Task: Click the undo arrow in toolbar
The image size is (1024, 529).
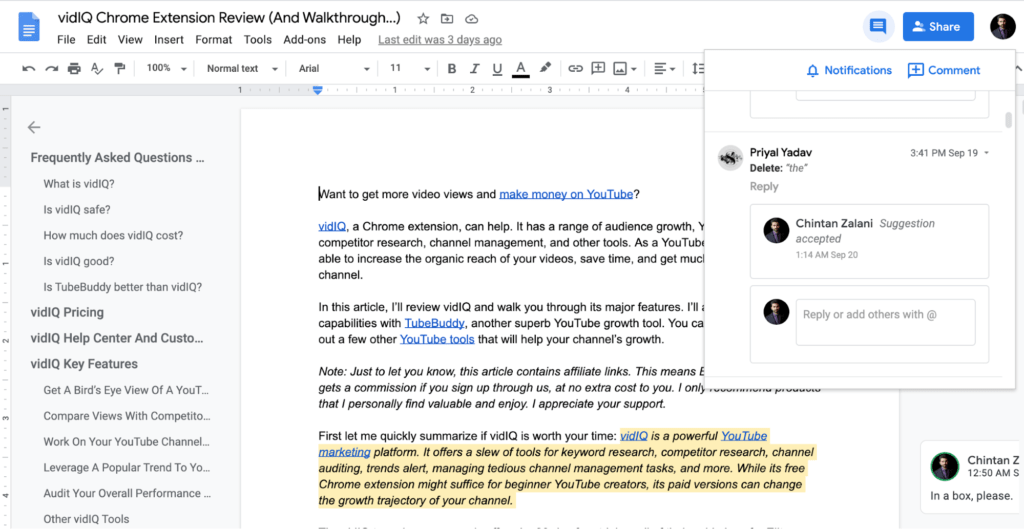Action: [x=28, y=68]
